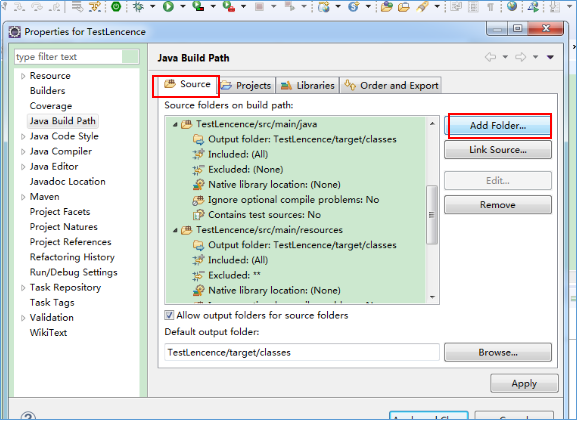The height and width of the screenshot is (421, 578).
Task: Click the Debug bug toolbar icon
Action: pyautogui.click(x=139, y=6)
